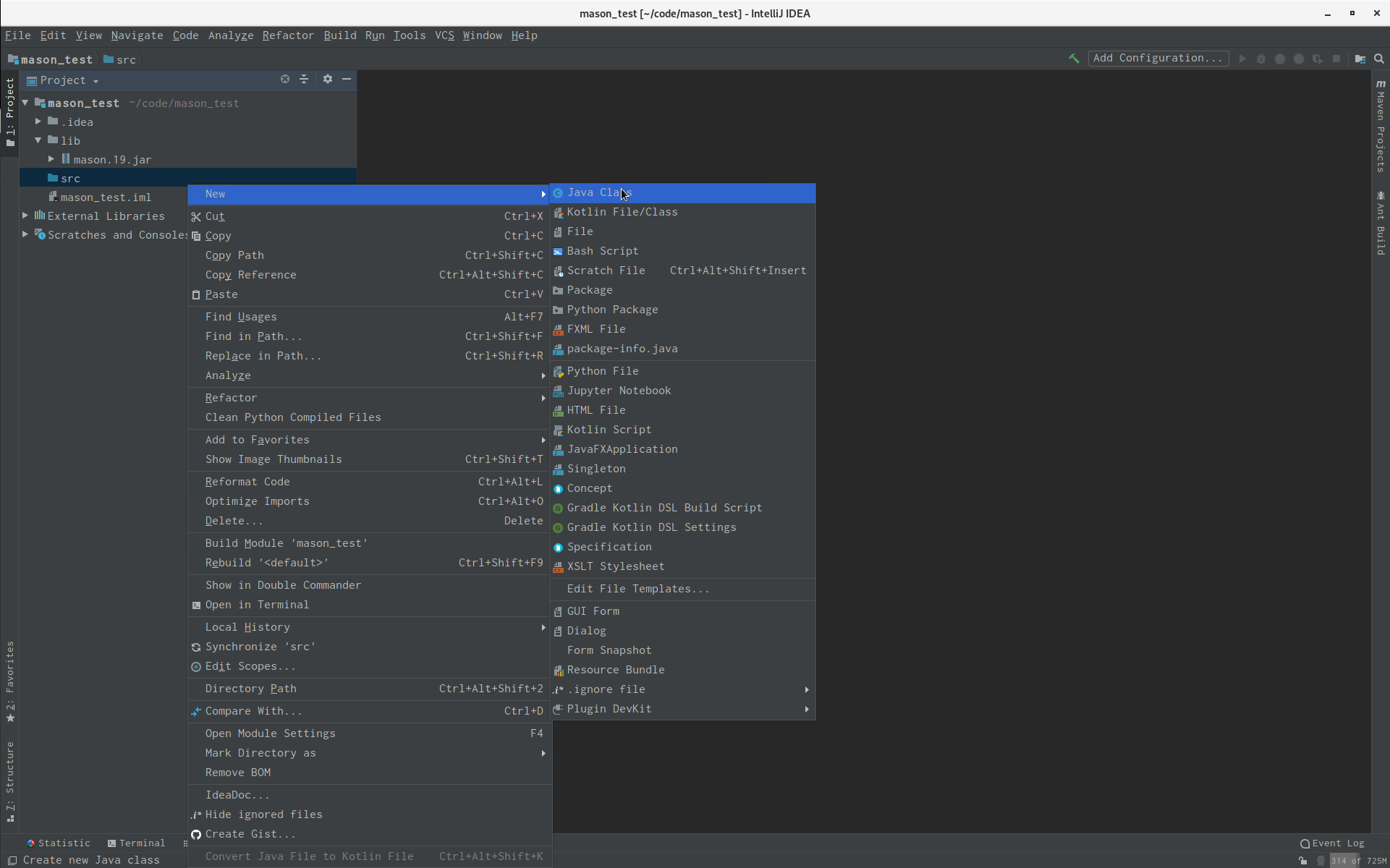This screenshot has width=1390, height=868.
Task: Open the Maven Projects side panel
Action: pos(1381,125)
